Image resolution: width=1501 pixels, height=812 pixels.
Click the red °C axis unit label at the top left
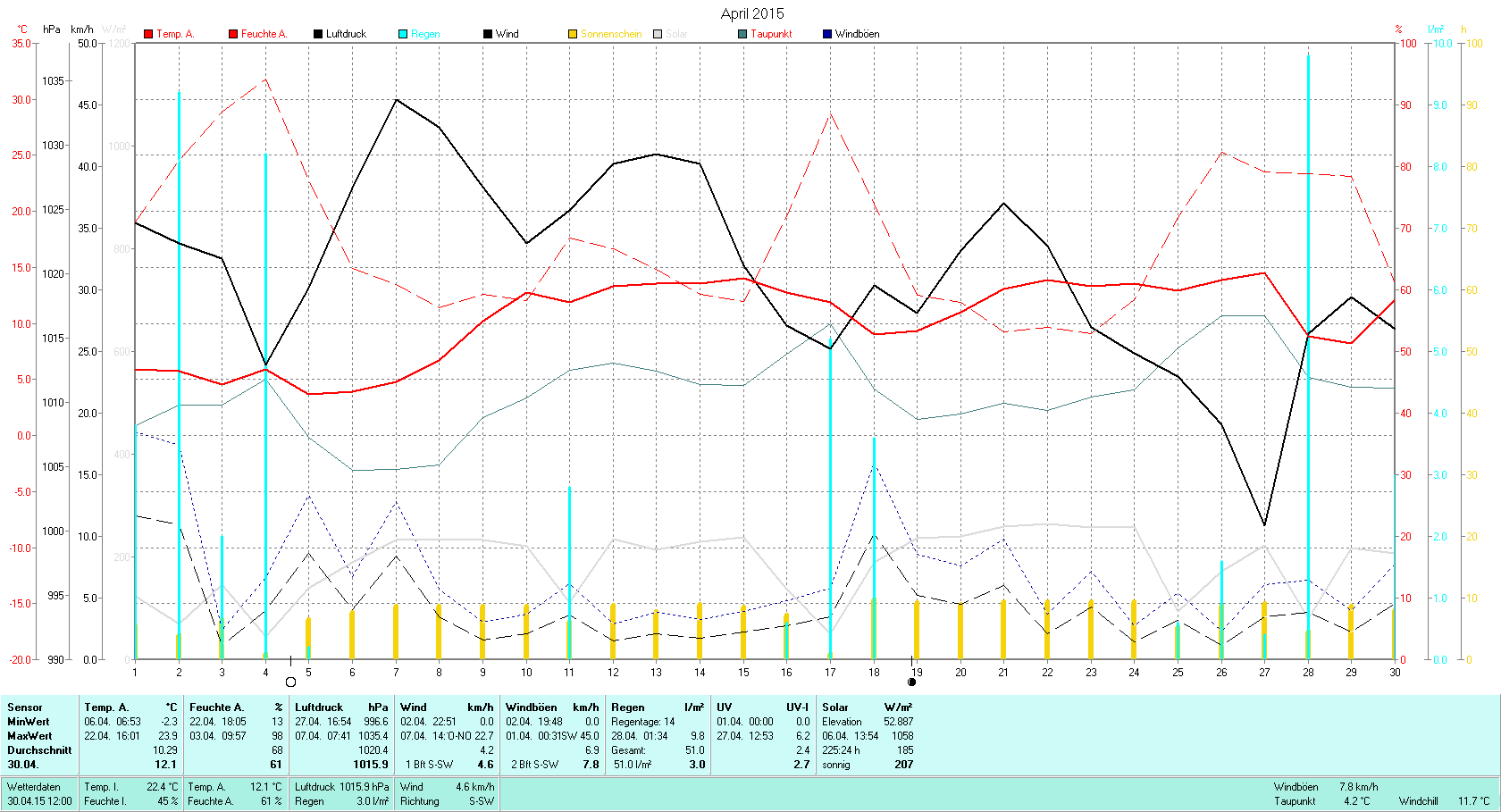click(22, 29)
